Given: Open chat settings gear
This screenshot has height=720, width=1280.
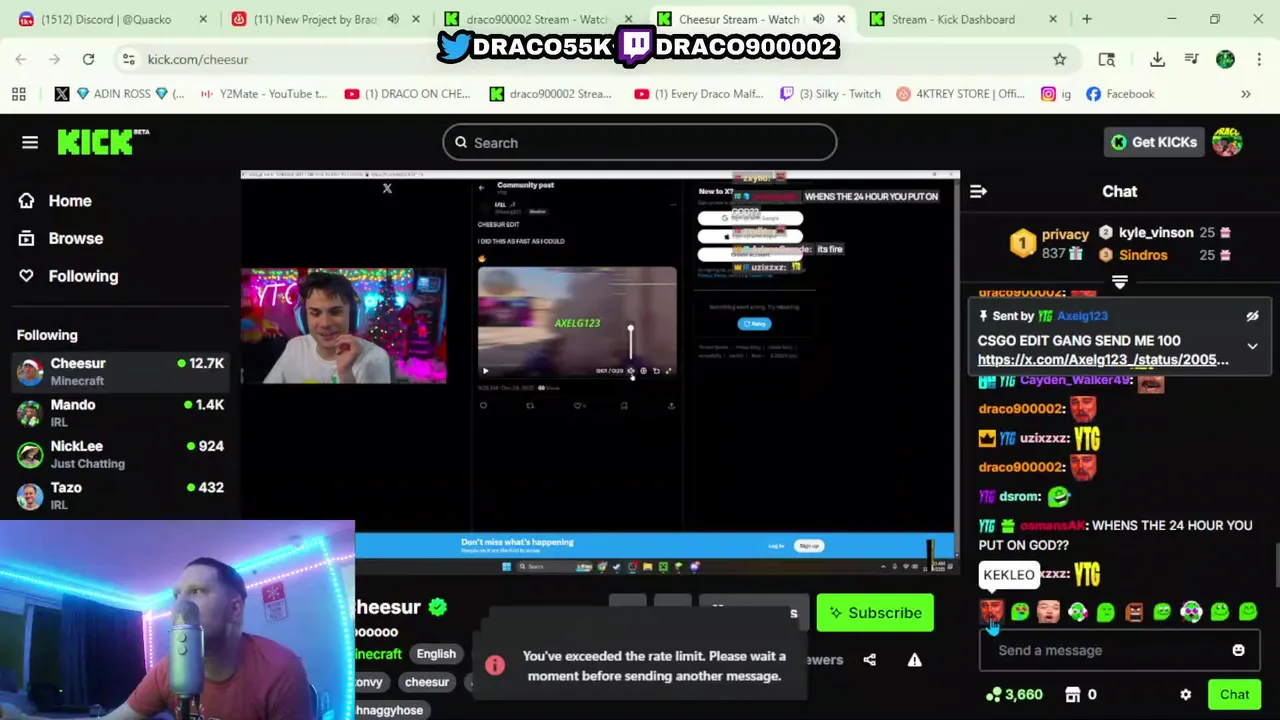Looking at the screenshot, I should [x=1185, y=694].
